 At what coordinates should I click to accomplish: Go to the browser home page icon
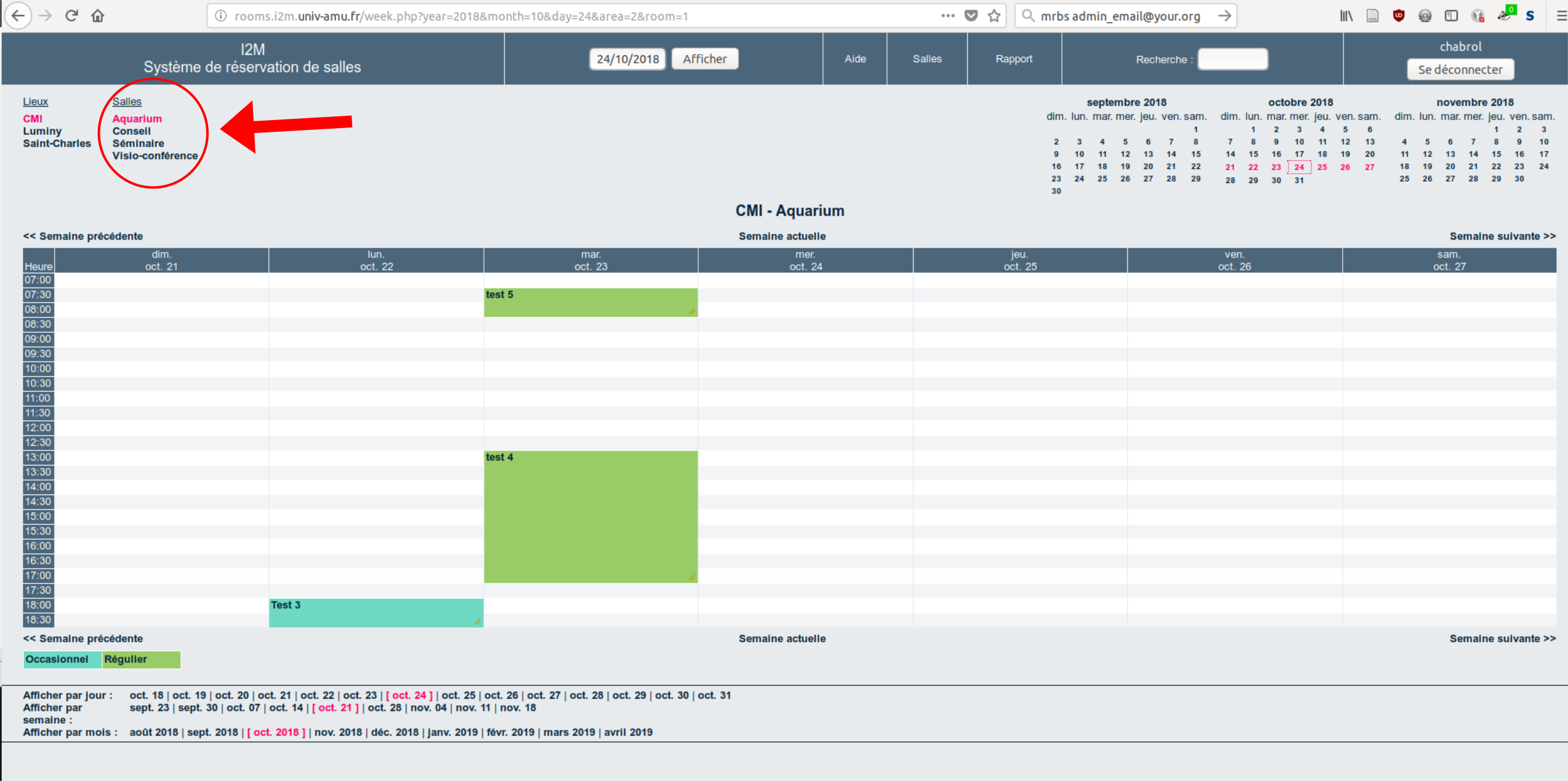tap(98, 16)
